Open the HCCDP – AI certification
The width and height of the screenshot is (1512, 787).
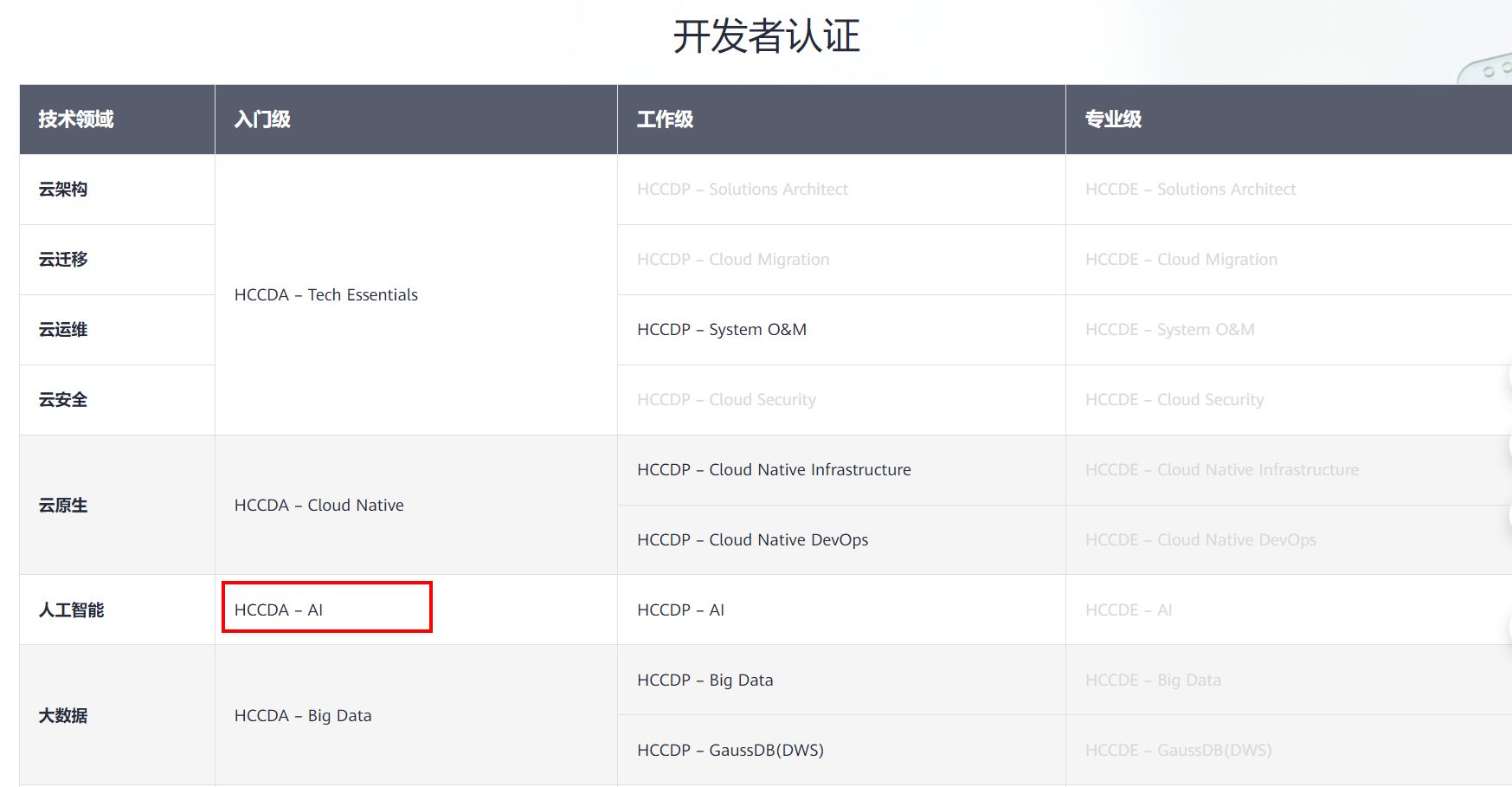681,610
